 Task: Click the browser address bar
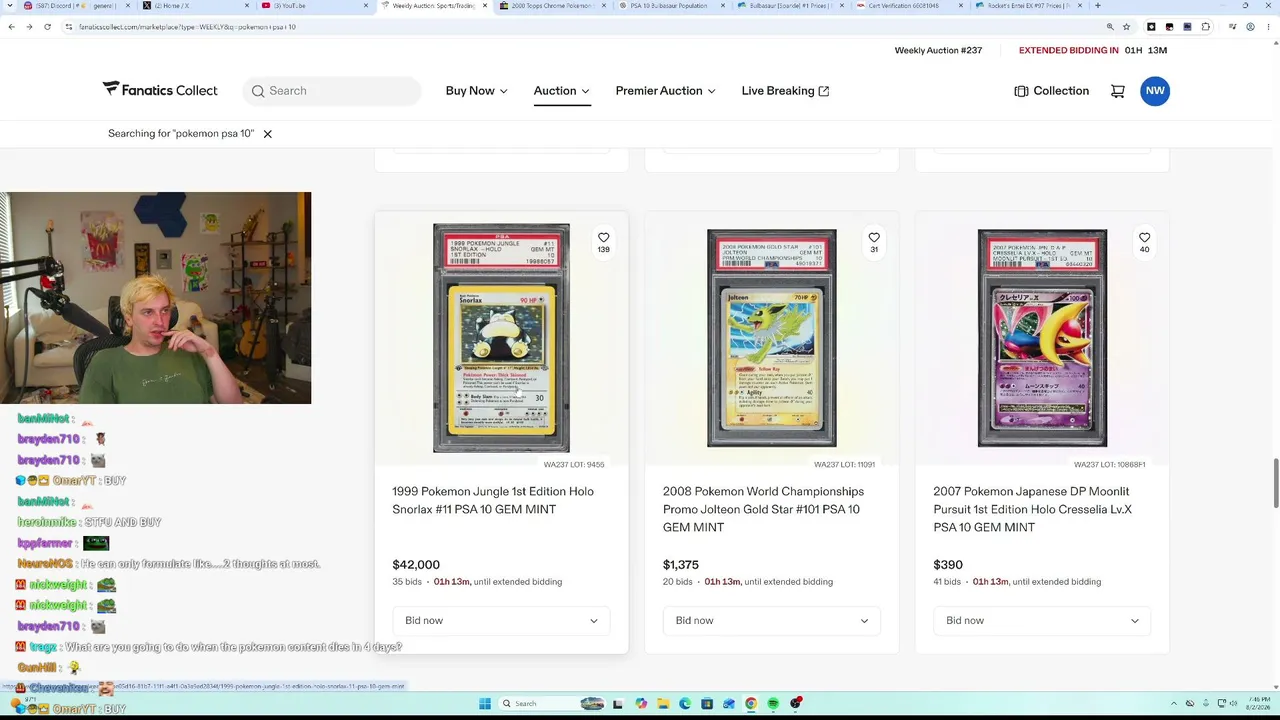[x=580, y=27]
